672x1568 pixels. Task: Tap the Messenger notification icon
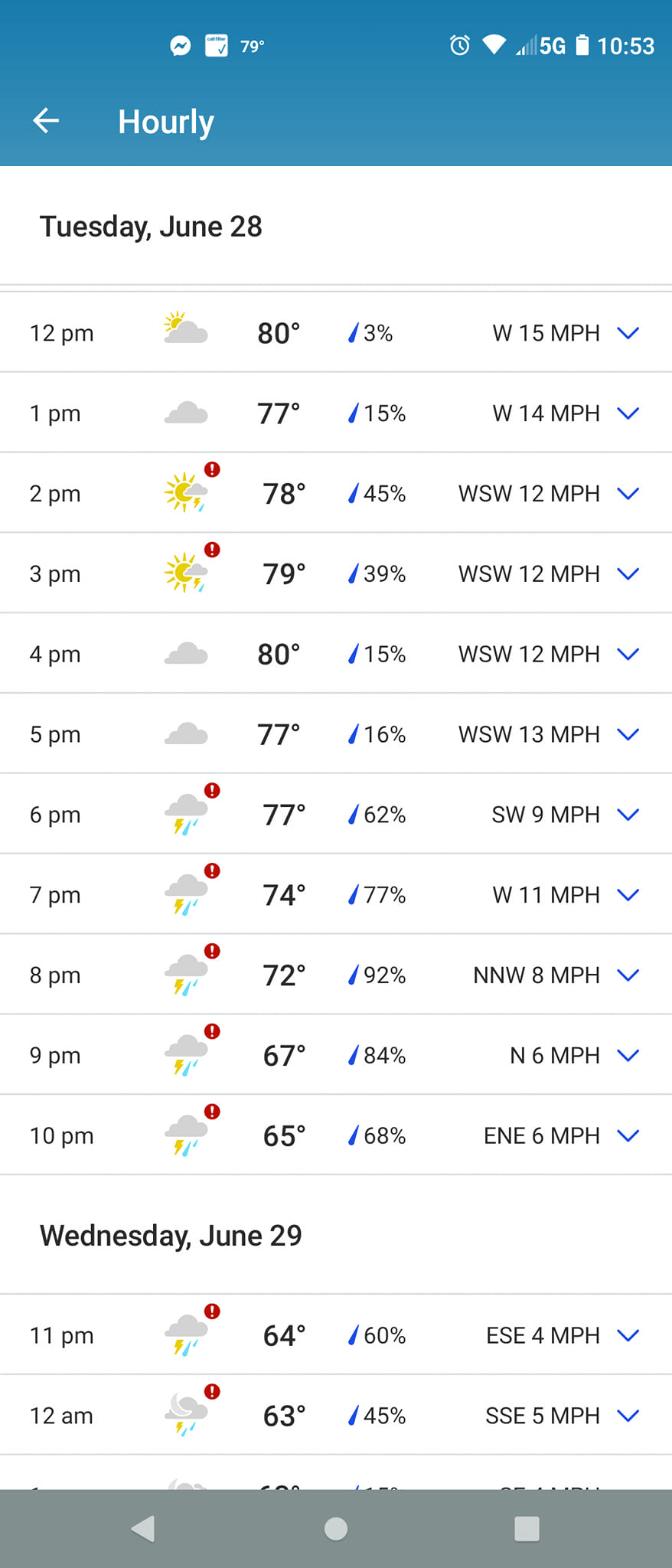pyautogui.click(x=181, y=46)
